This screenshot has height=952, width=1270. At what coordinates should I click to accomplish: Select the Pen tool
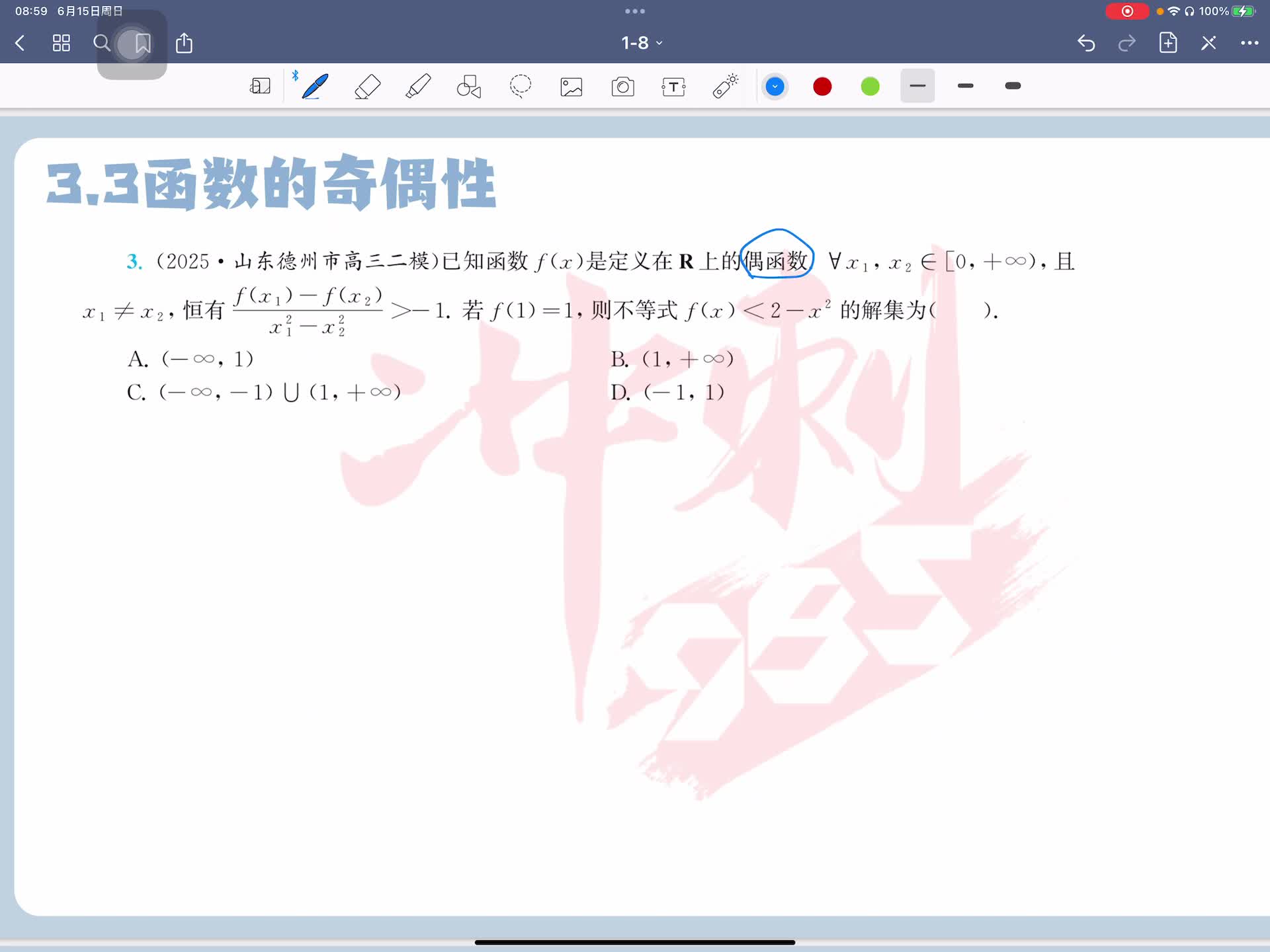[x=315, y=86]
